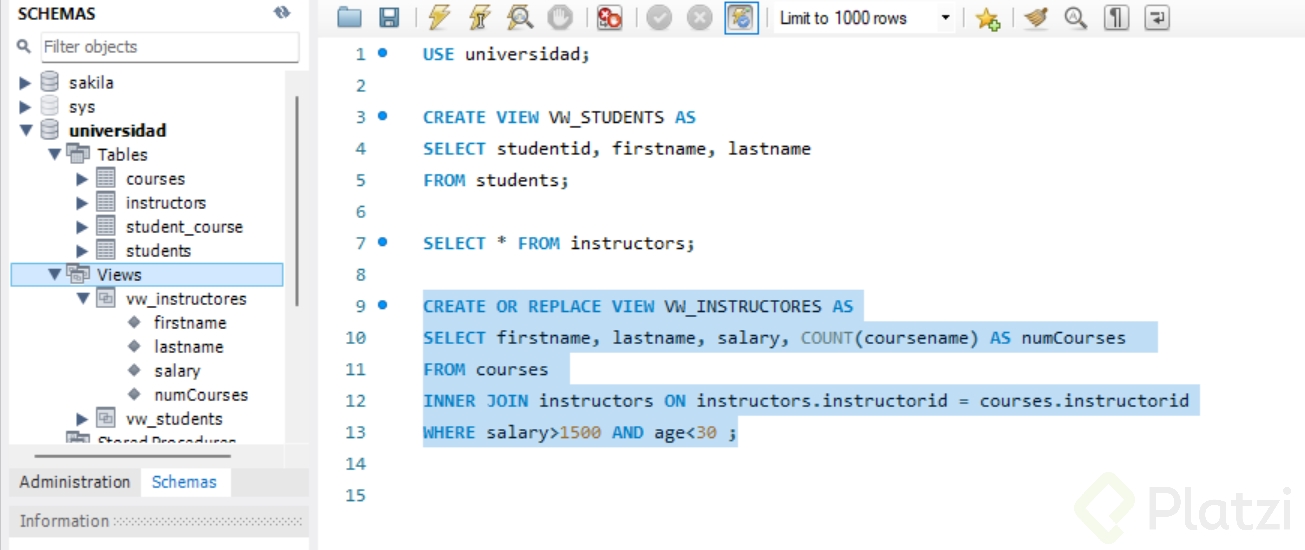Switch to the Administration tab
1305x550 pixels.
75,482
